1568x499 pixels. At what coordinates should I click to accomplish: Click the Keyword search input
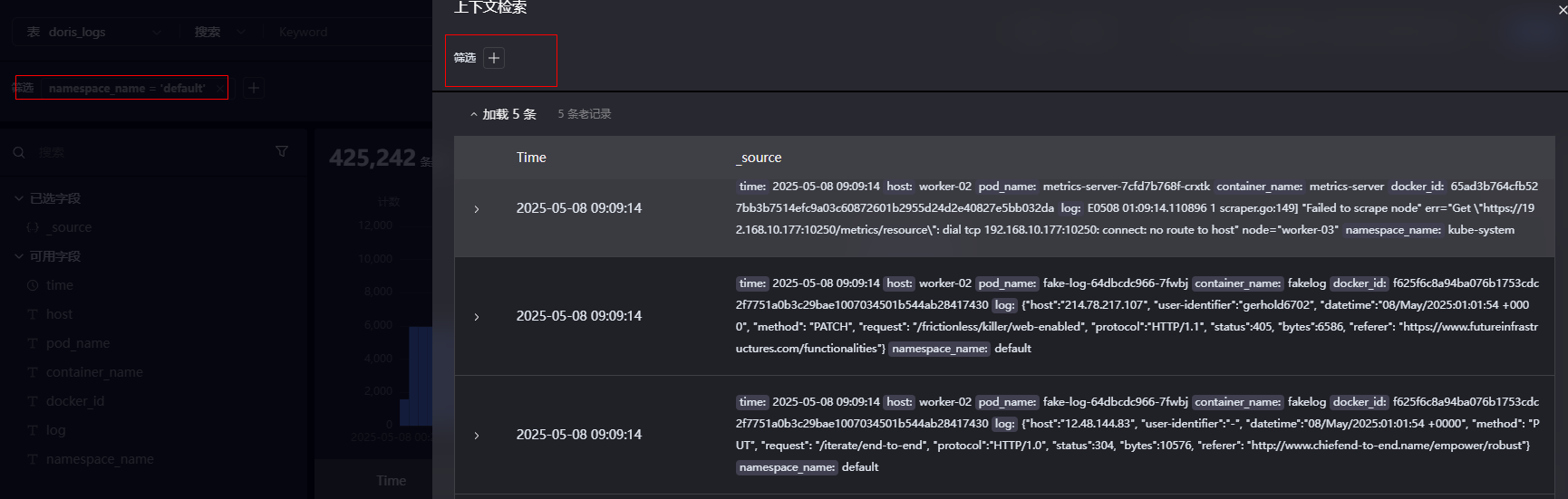coord(344,32)
